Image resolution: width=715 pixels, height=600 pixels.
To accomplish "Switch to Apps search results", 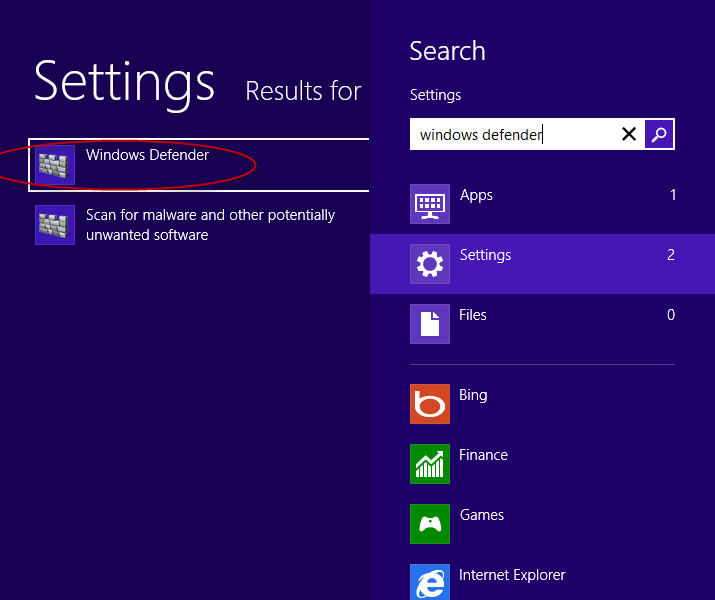I will [x=542, y=204].
